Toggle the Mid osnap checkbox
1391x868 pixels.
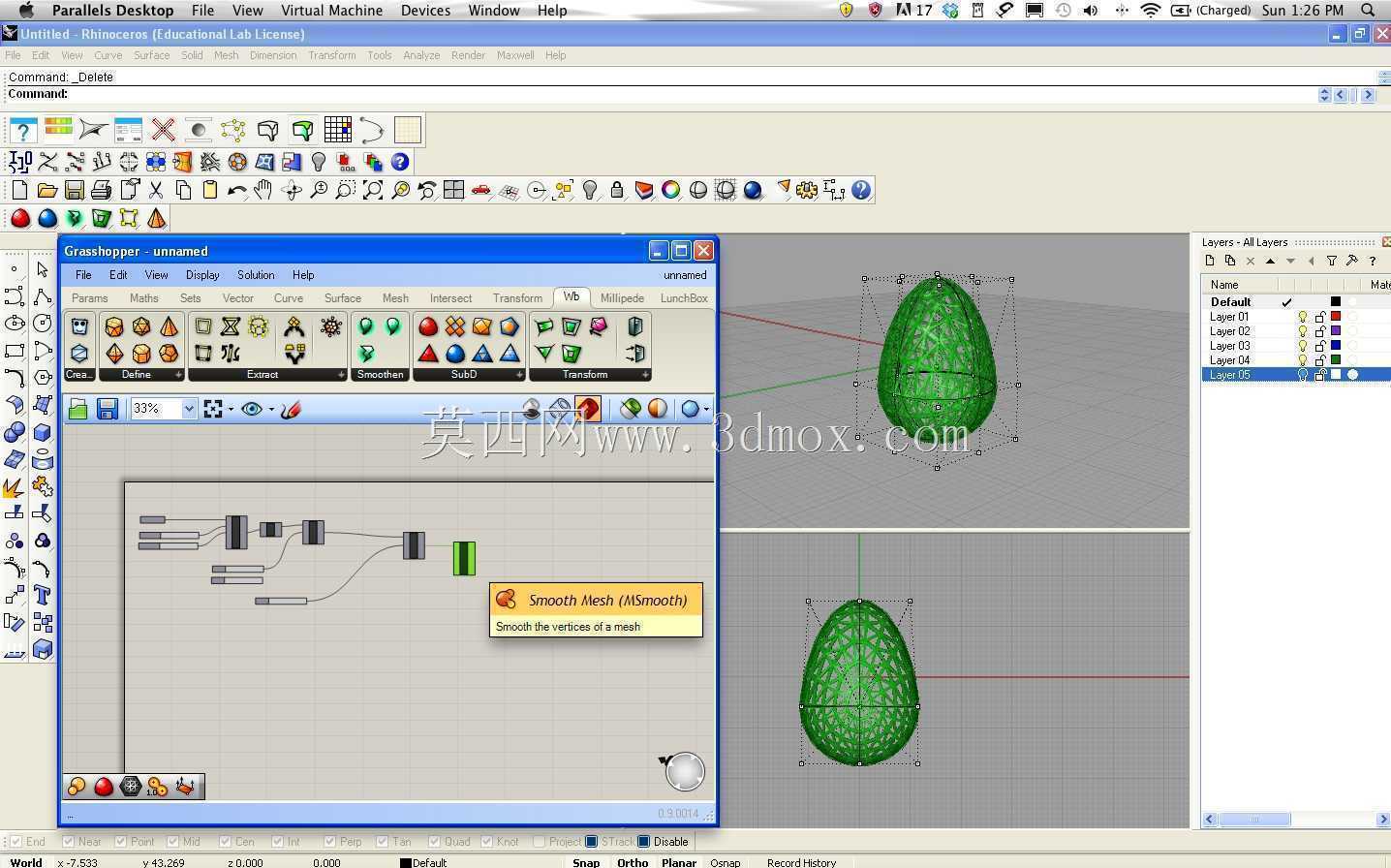click(x=172, y=842)
